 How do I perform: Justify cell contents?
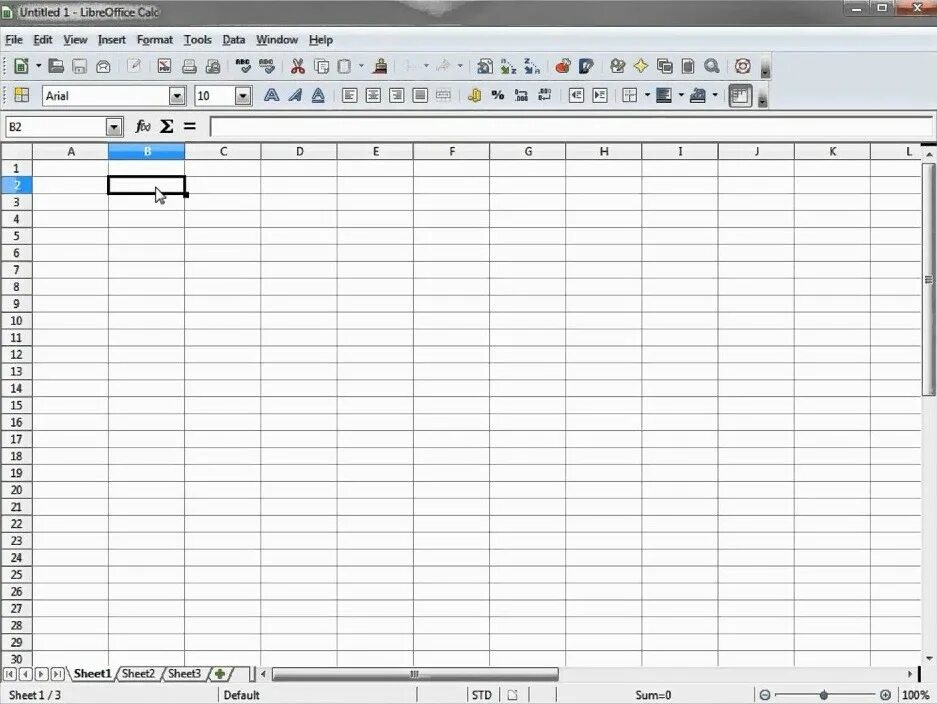(x=420, y=96)
